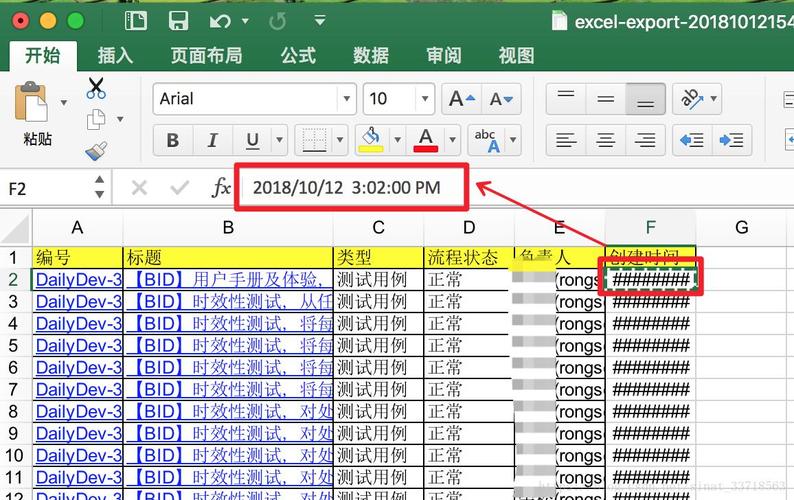This screenshot has height=500, width=794.
Task: Confirm formula entry checkmark
Action: 179,188
